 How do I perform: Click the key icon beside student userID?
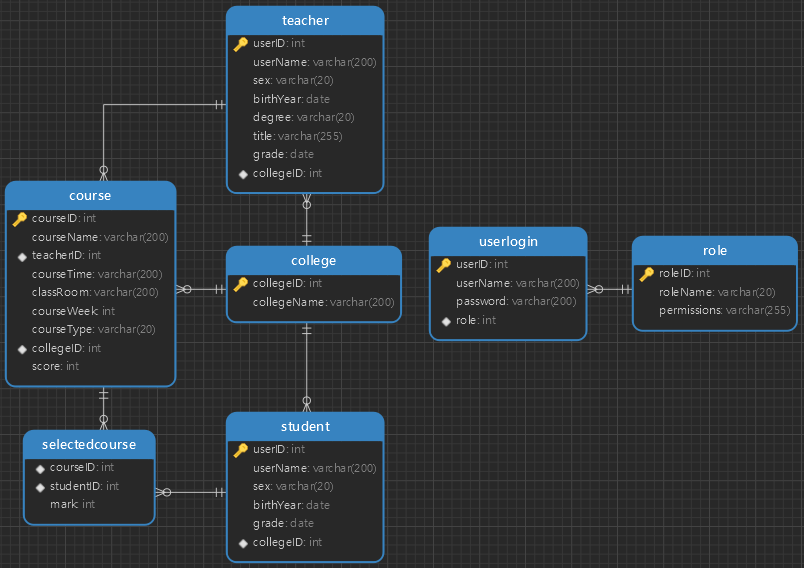(x=240, y=450)
